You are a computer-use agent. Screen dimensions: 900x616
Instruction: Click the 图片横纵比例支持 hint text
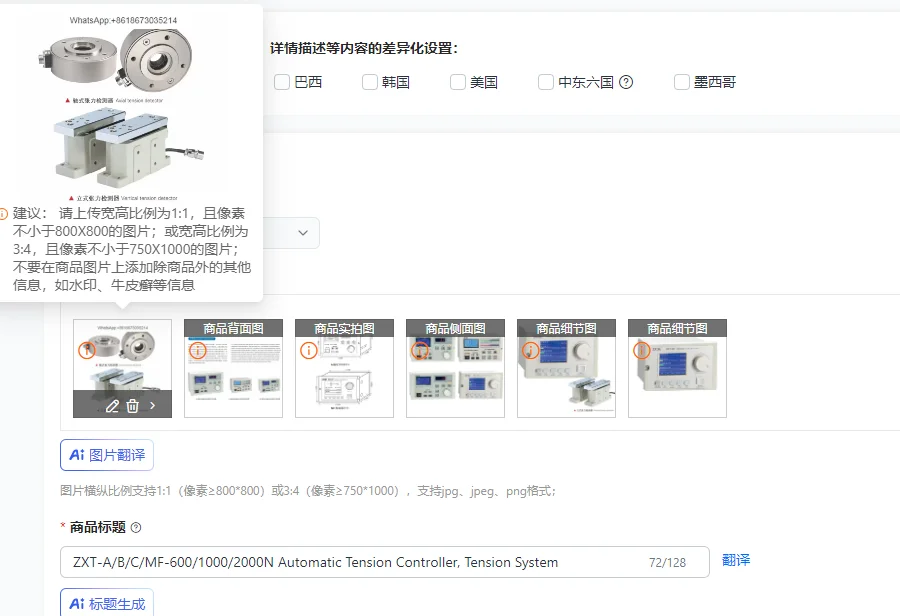pos(308,491)
